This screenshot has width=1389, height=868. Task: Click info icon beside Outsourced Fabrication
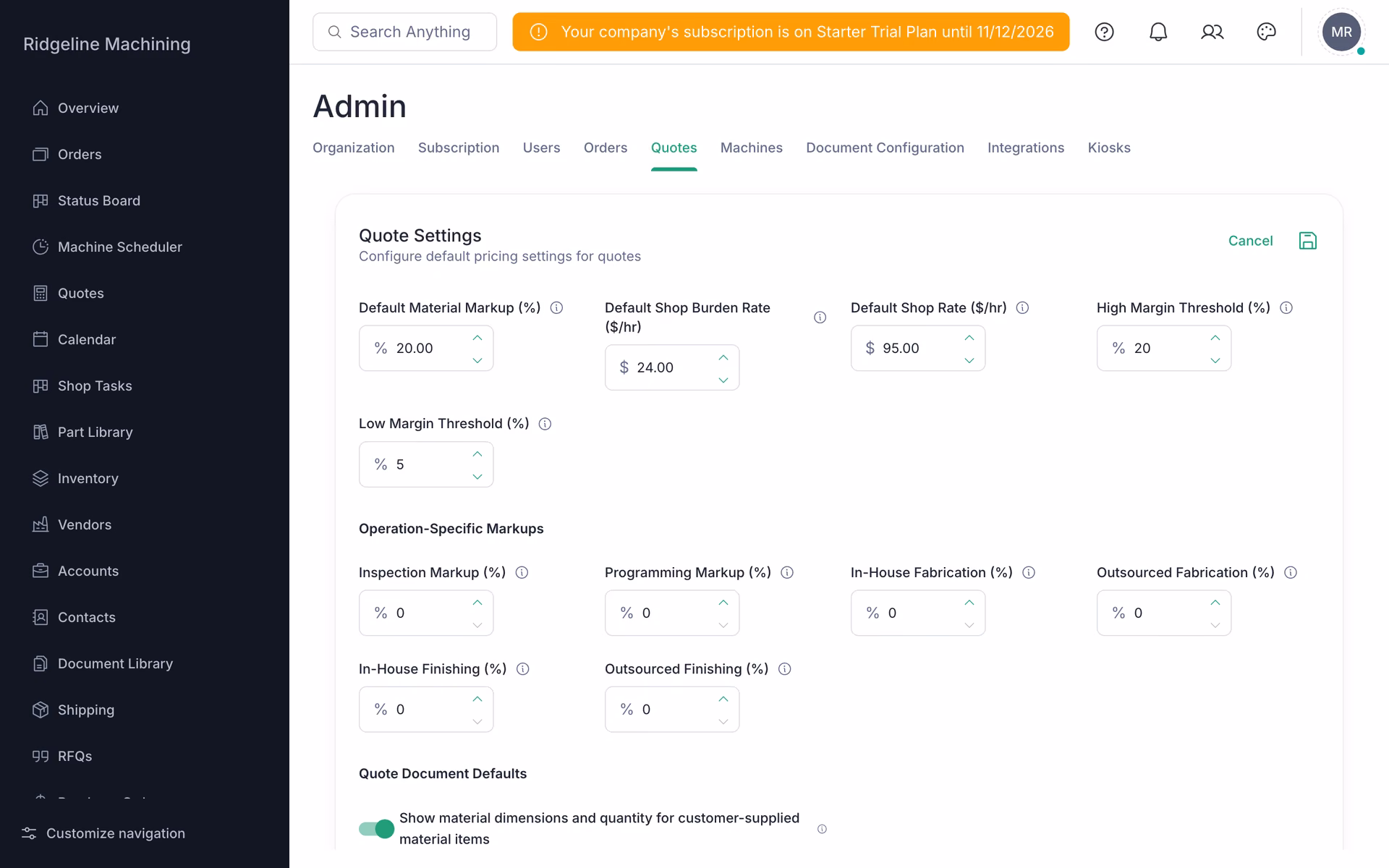[1290, 573]
